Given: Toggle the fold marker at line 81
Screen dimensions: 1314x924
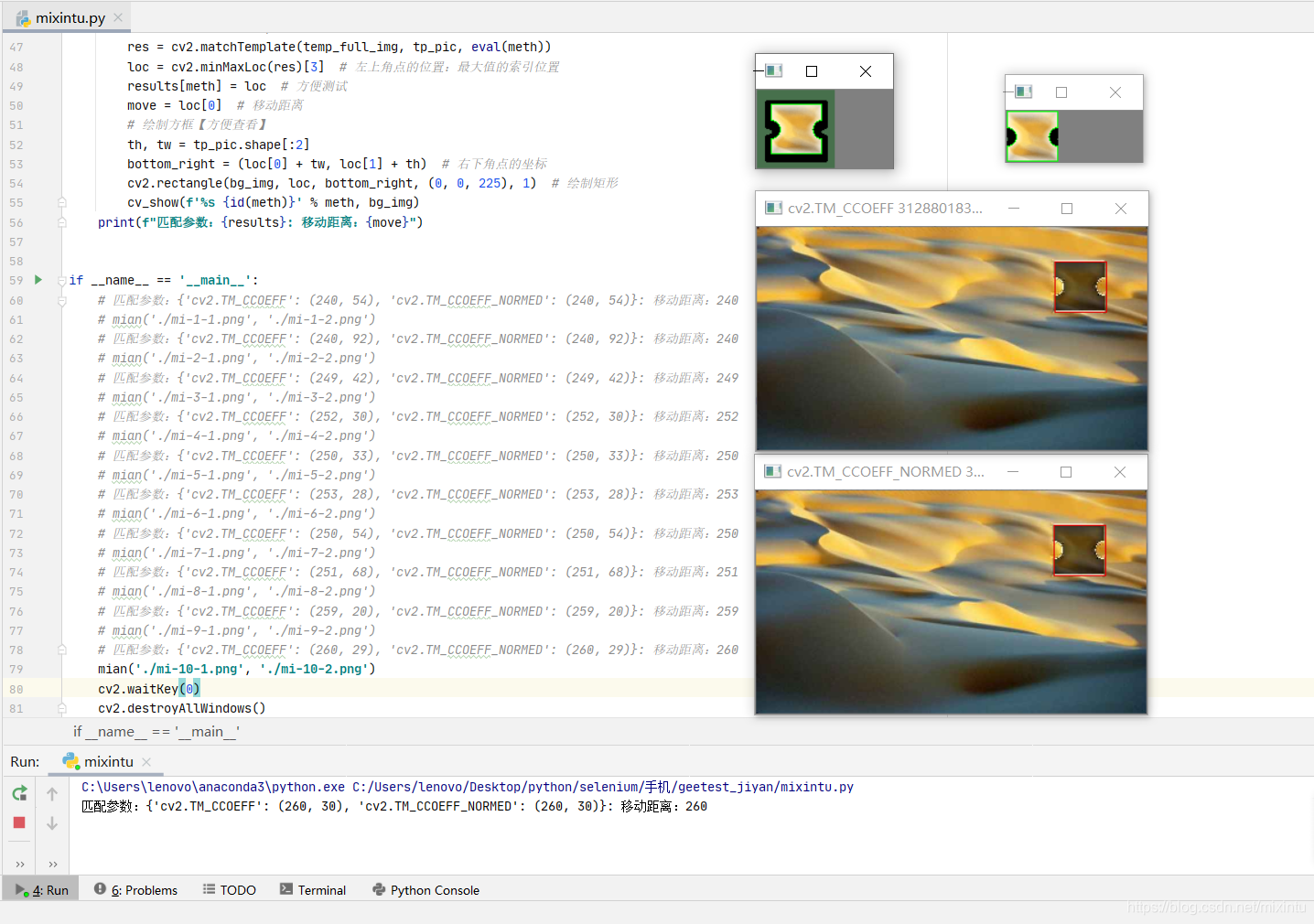Looking at the screenshot, I should pos(61,708).
